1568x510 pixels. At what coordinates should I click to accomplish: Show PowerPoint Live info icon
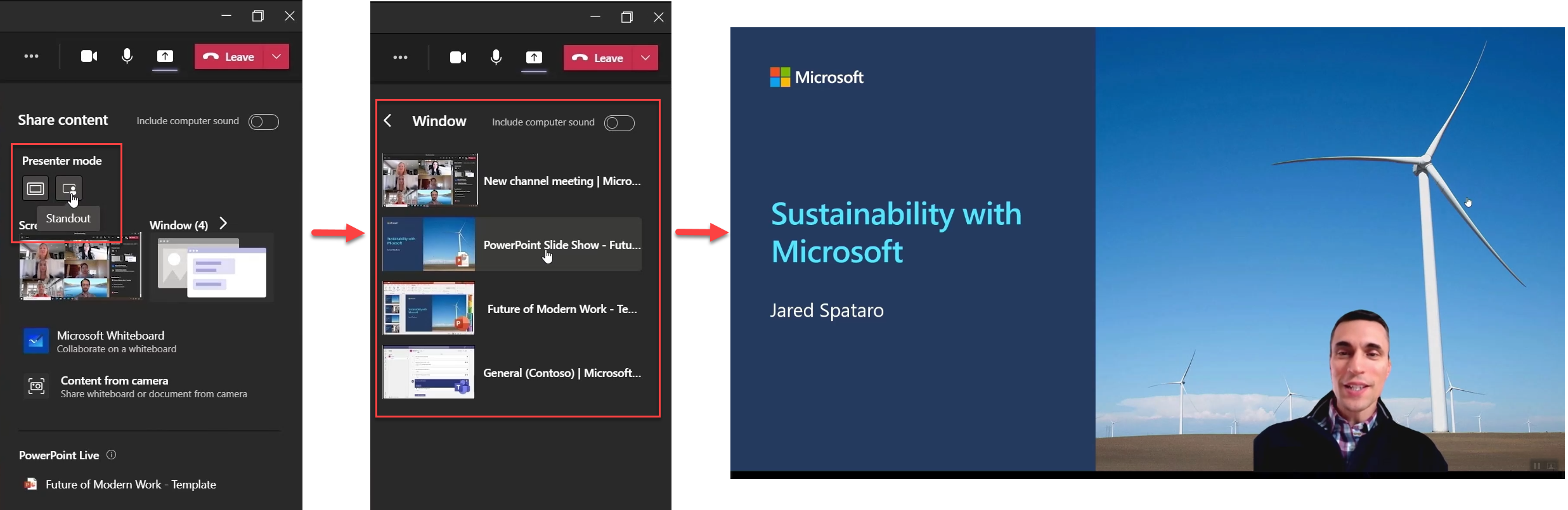point(111,455)
